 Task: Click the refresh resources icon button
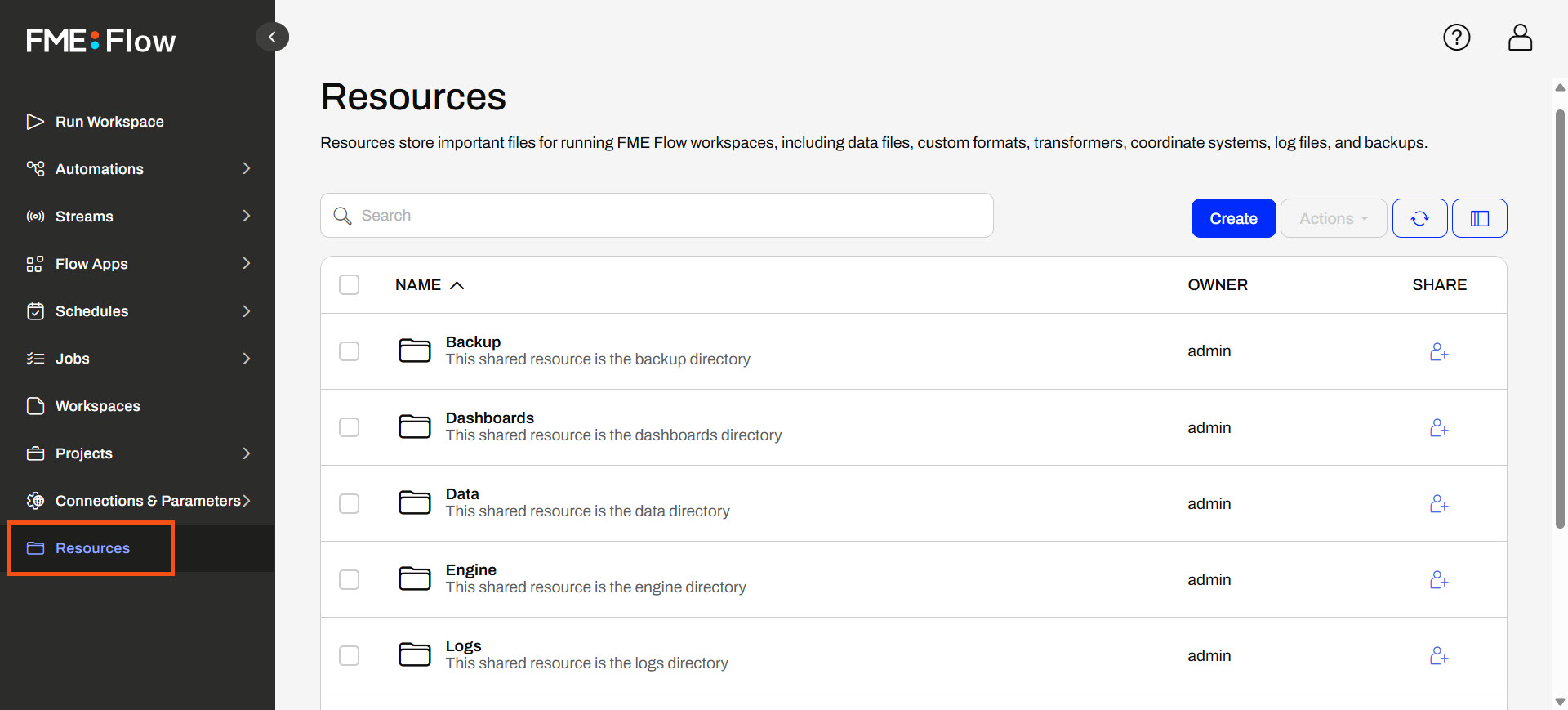pyautogui.click(x=1419, y=218)
